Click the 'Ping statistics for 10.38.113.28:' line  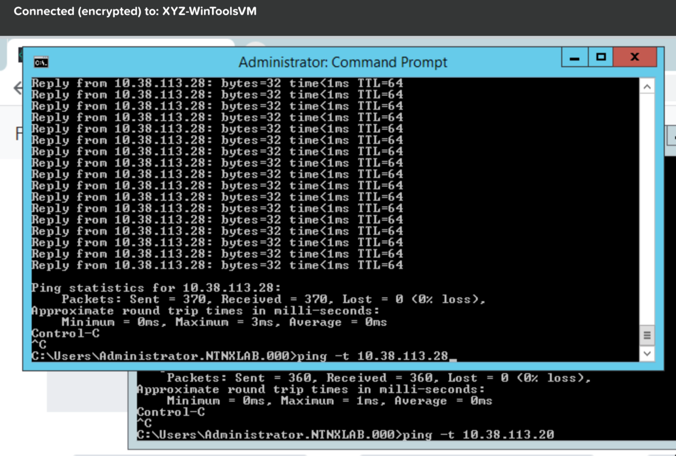point(156,288)
